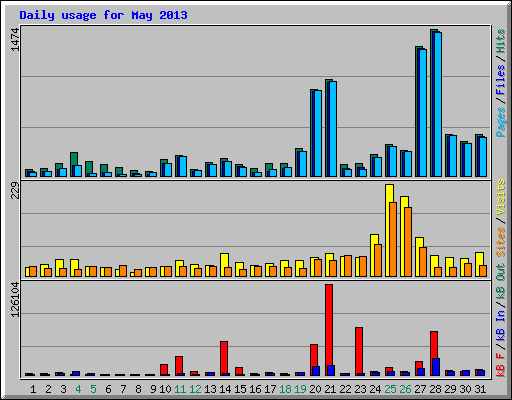The height and width of the screenshot is (400, 512).
Task: Click day label 14 on the x-axis
Action: [225, 389]
